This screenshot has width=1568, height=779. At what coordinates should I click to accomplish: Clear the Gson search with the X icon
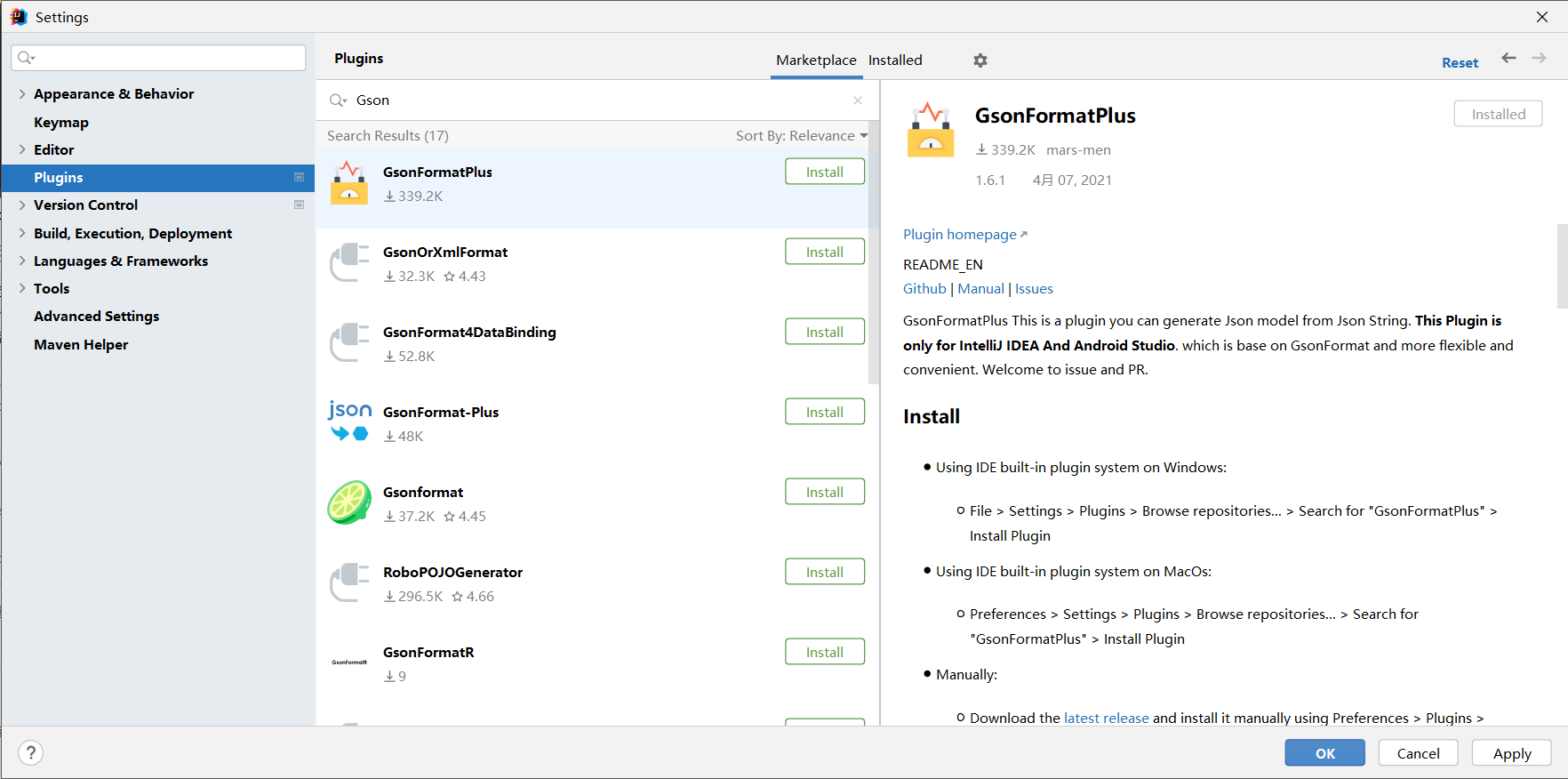coord(858,100)
